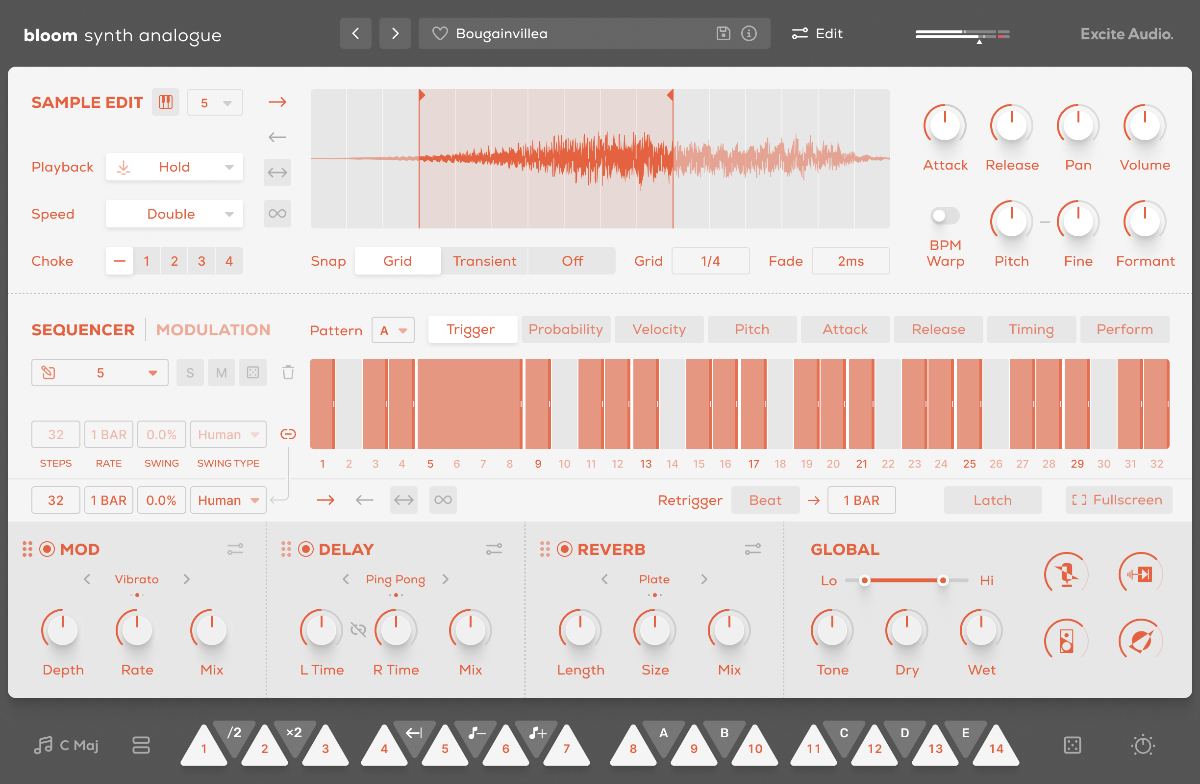Image resolution: width=1200 pixels, height=784 pixels.
Task: Enable sample infinite loop mode
Action: pyautogui.click(x=277, y=213)
